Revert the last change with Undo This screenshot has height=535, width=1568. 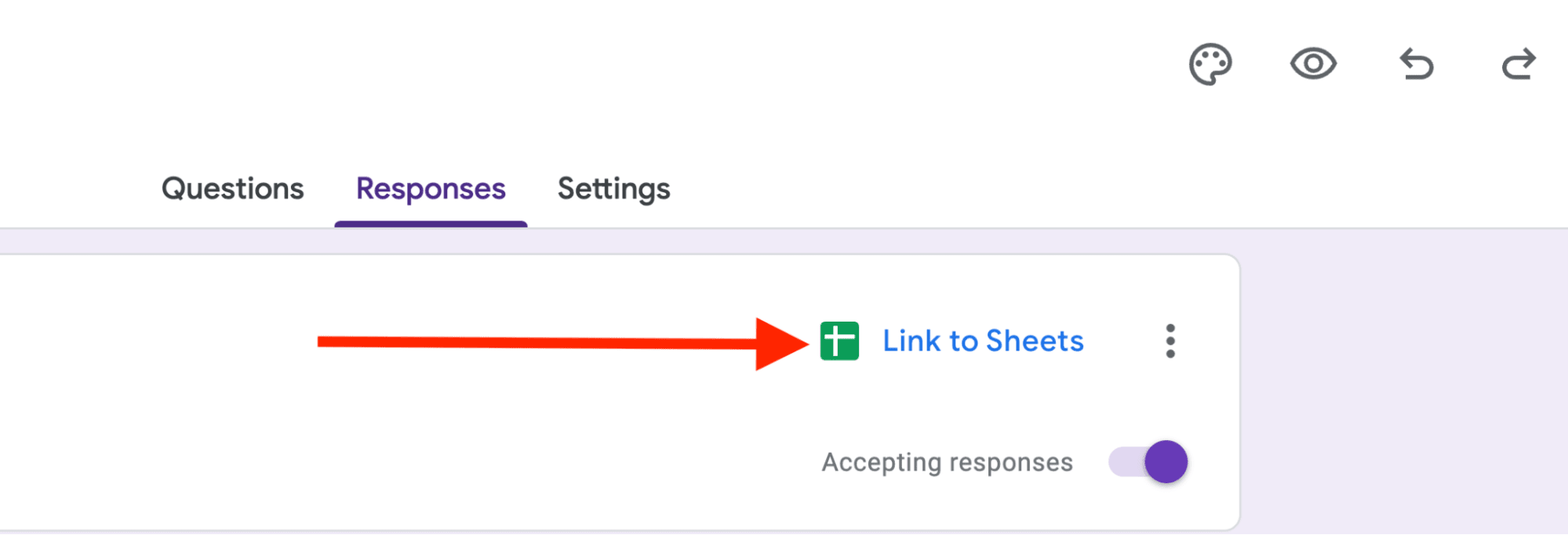[x=1417, y=64]
